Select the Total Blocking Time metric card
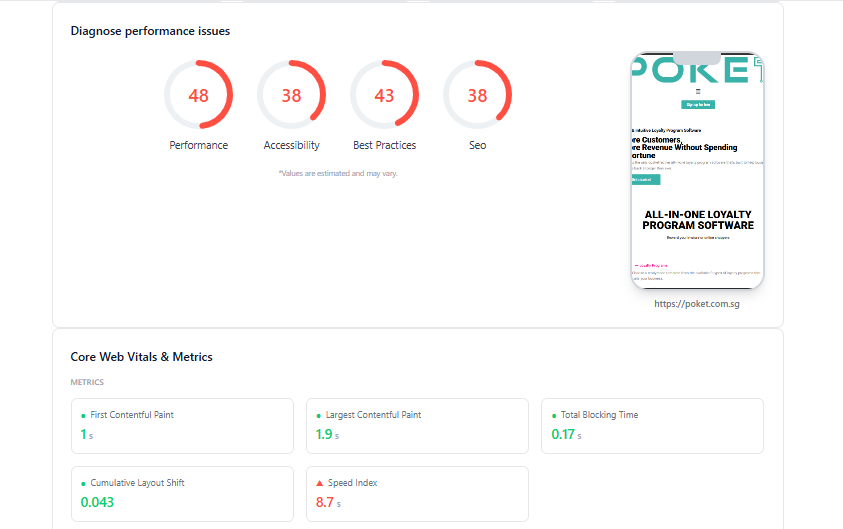The image size is (843, 529). pyautogui.click(x=652, y=426)
